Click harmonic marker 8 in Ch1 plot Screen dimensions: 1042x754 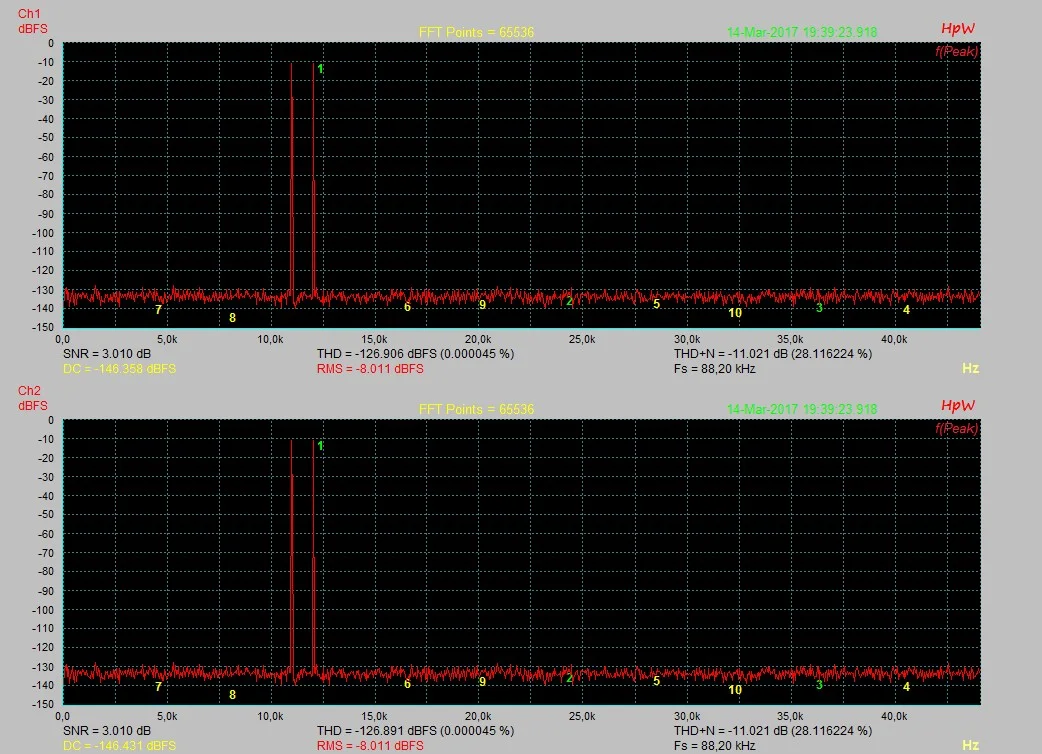pos(233,318)
